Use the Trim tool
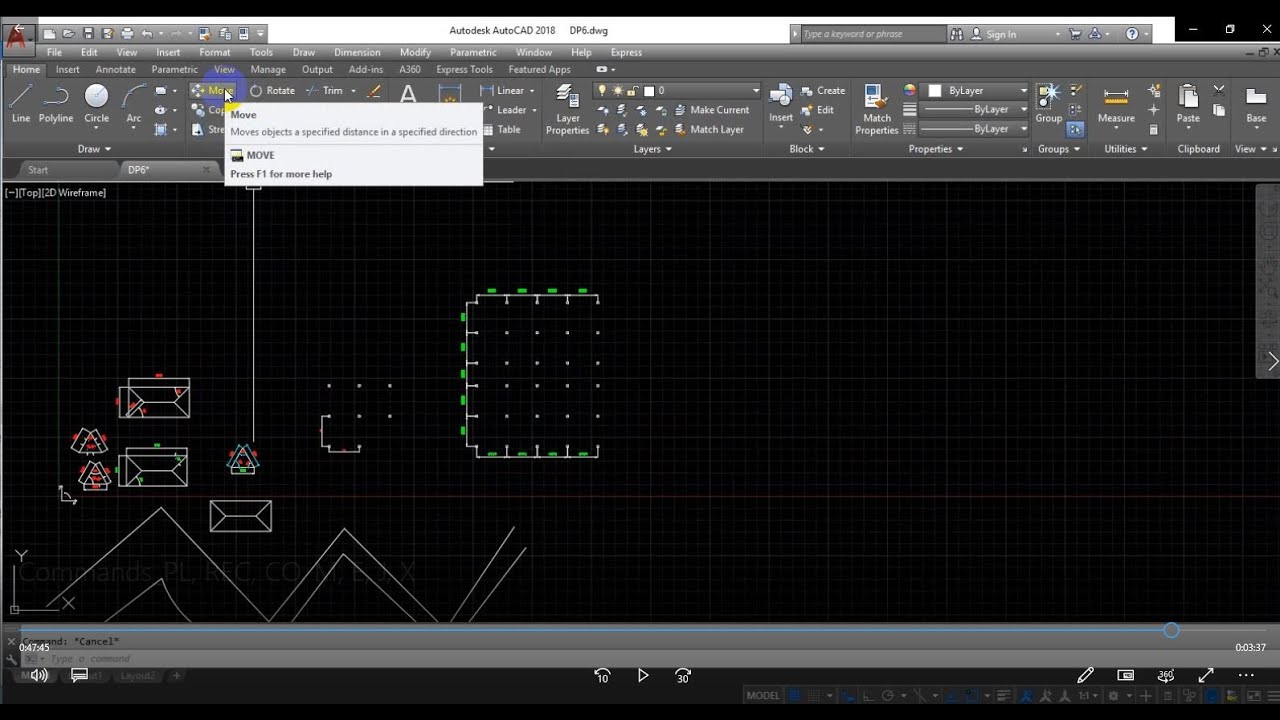Viewport: 1280px width, 720px height. point(325,90)
